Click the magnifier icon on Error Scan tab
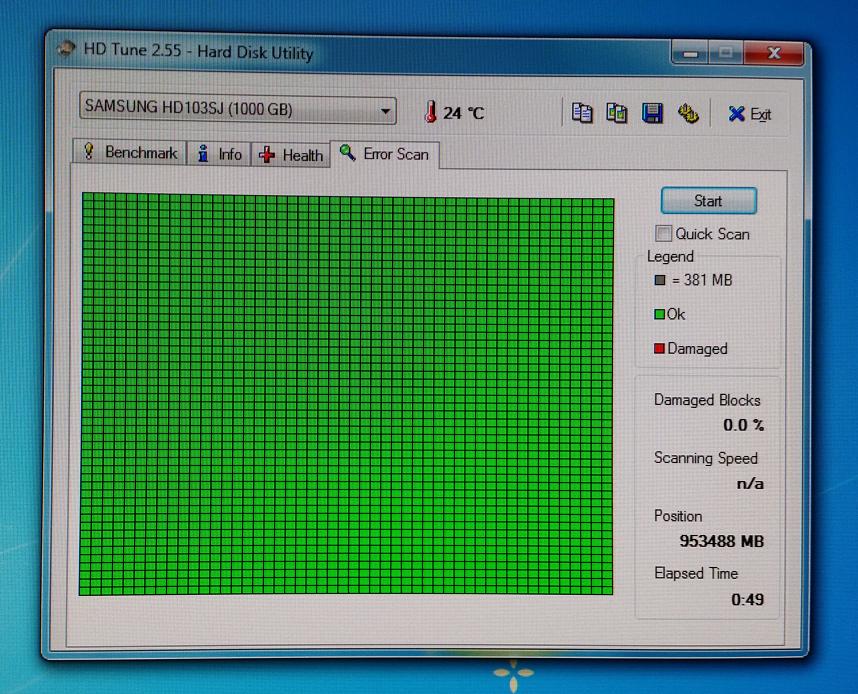The width and height of the screenshot is (858, 694). coord(347,152)
